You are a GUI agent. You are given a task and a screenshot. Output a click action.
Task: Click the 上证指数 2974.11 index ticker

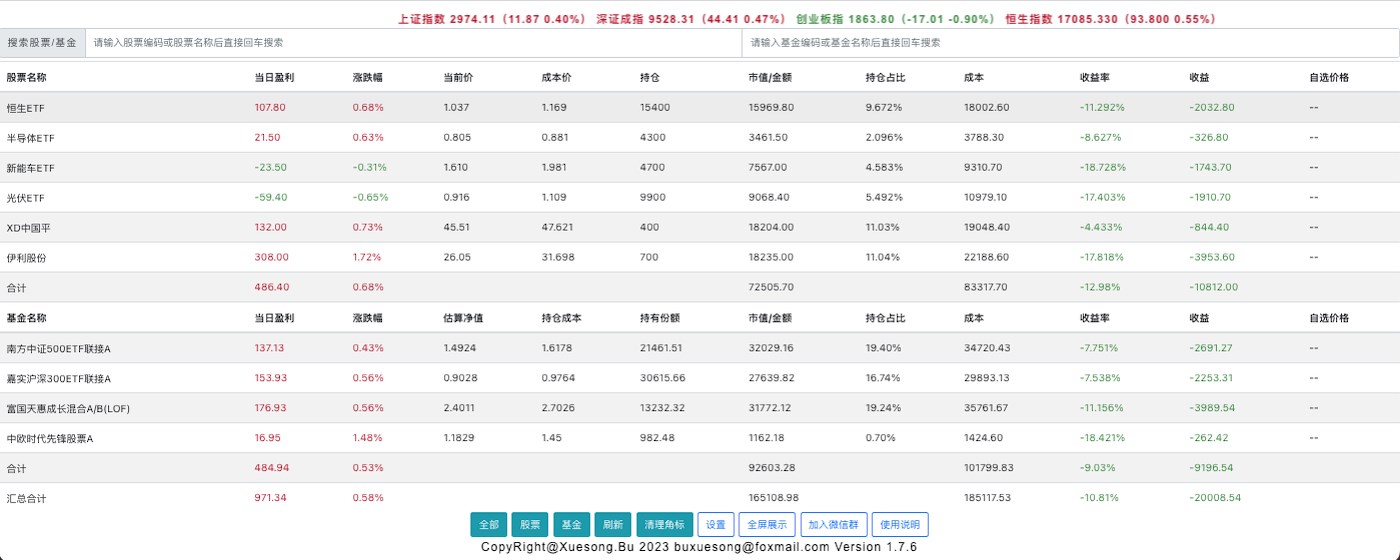click(x=491, y=18)
